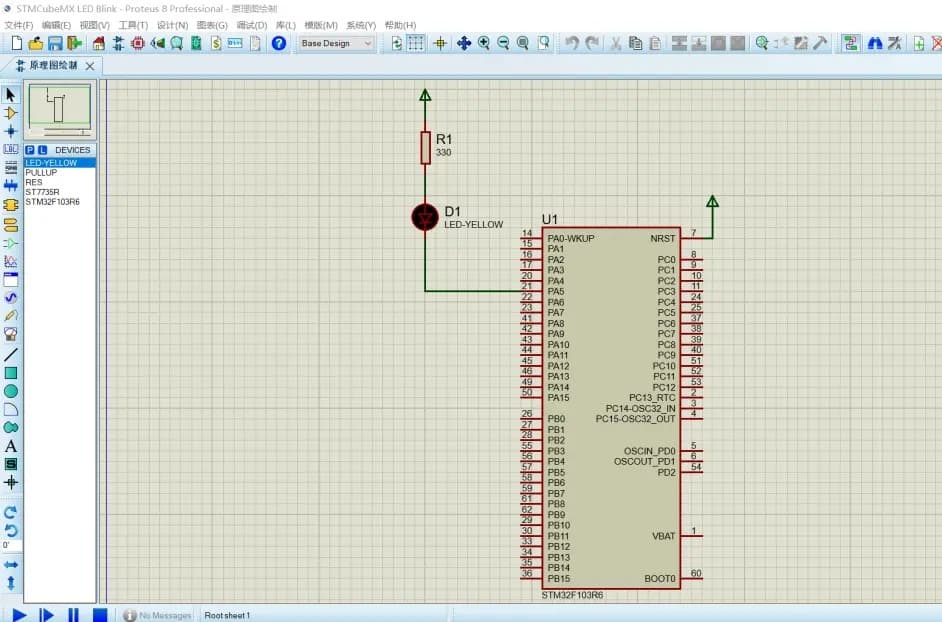This screenshot has width=942, height=622.
Task: Click the Open Project folder icon
Action: pos(35,43)
